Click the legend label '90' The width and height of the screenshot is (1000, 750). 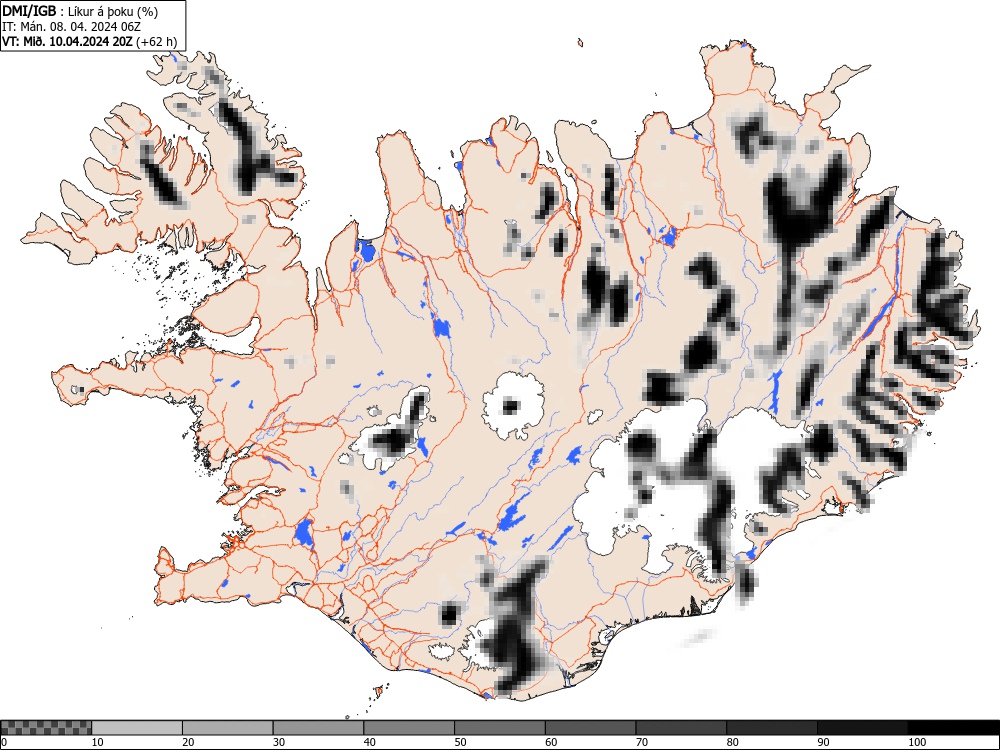coord(823,742)
